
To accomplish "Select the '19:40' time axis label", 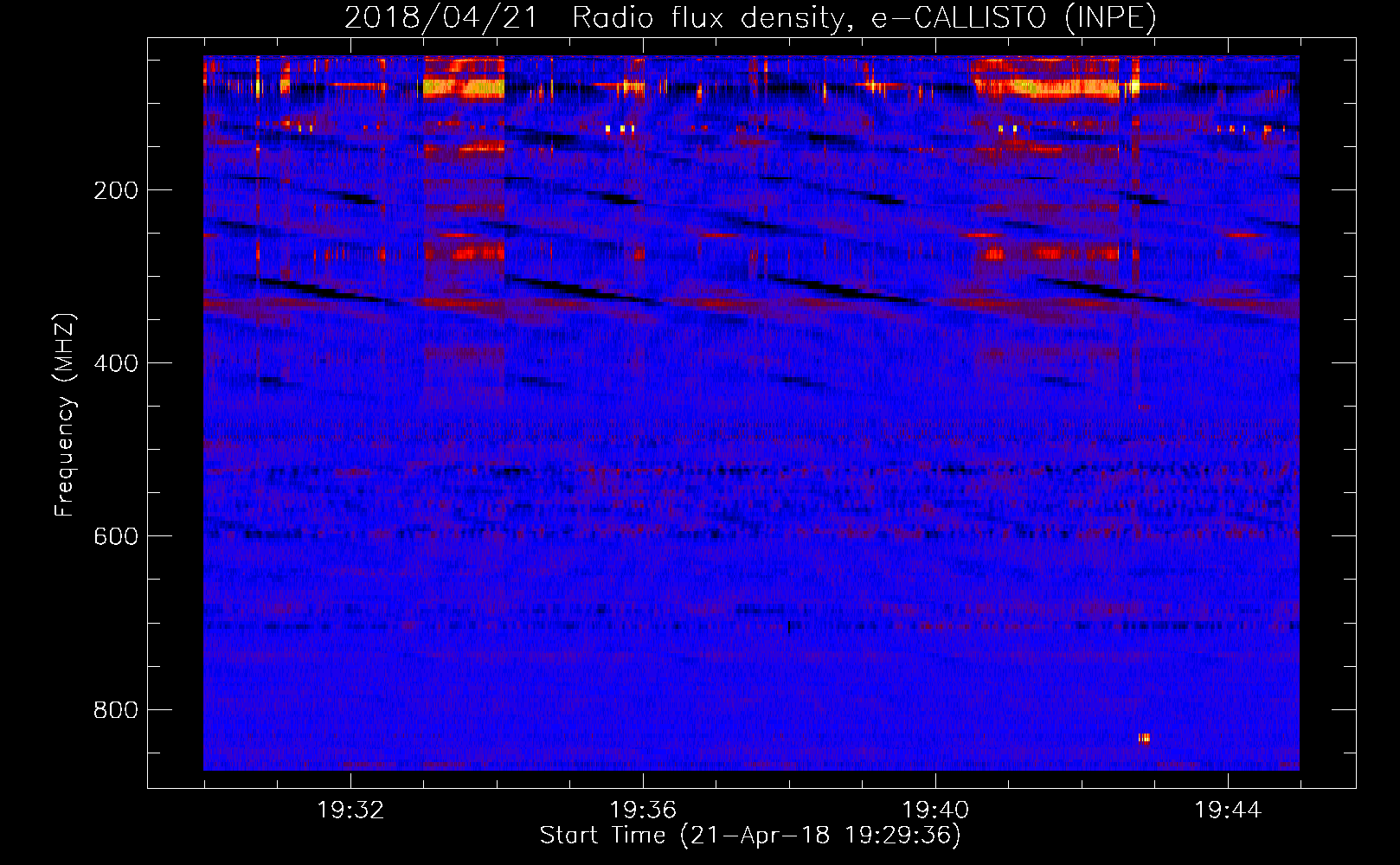I will [935, 811].
